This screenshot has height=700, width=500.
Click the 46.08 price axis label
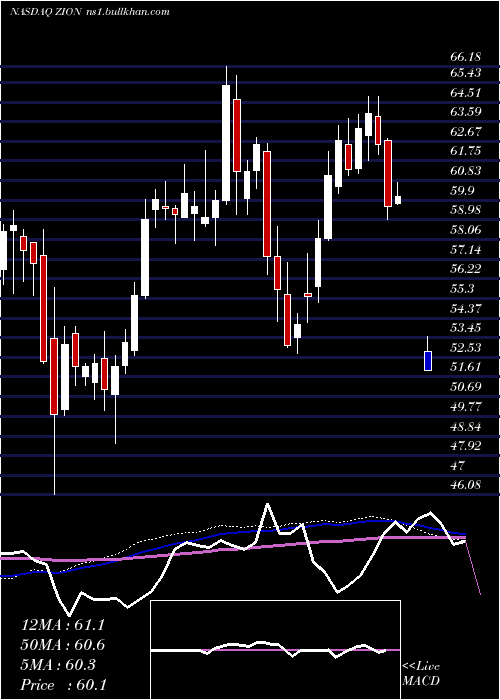[x=465, y=484]
